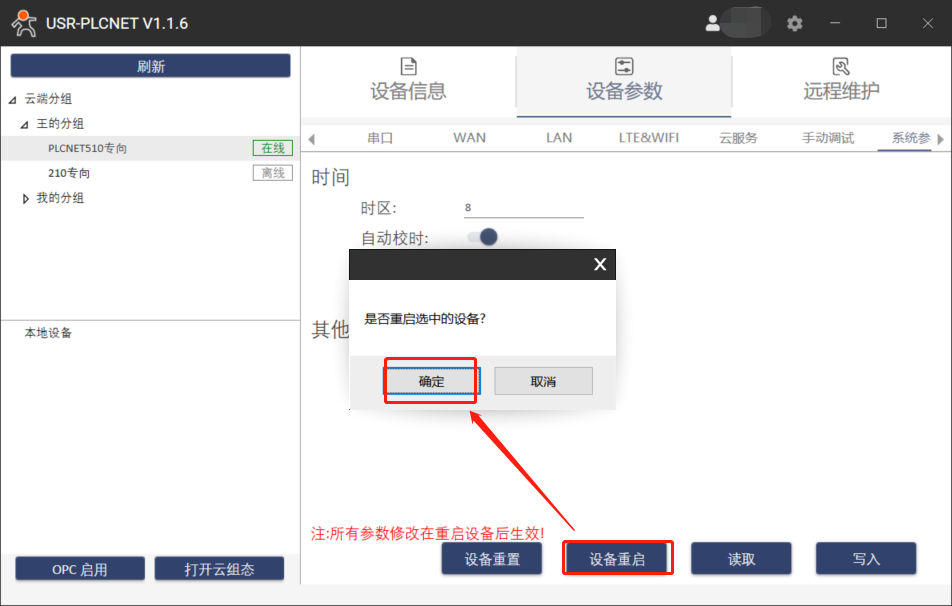Open the LTE&WIFI tab
The width and height of the screenshot is (952, 606).
(648, 138)
